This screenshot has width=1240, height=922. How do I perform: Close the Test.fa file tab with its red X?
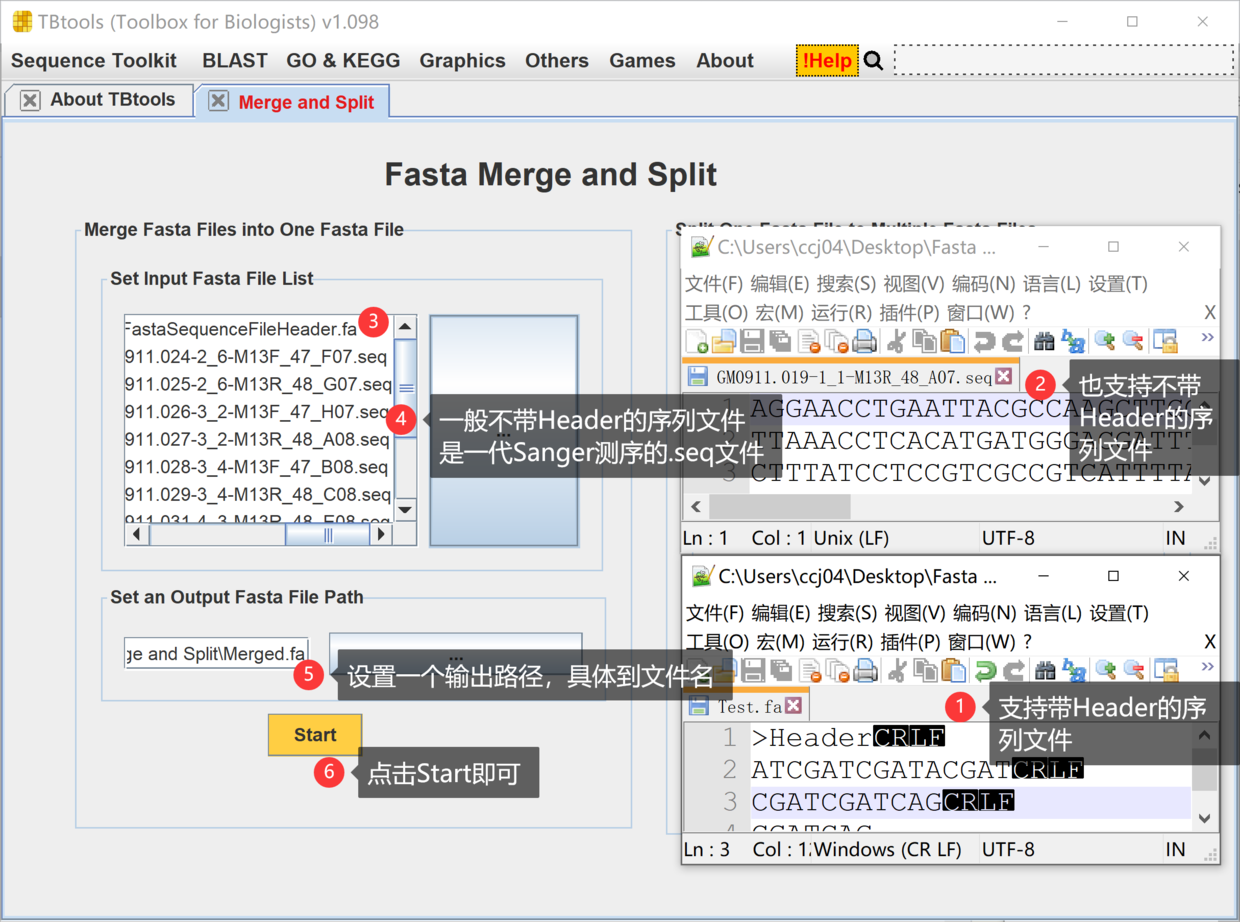pyautogui.click(x=793, y=706)
